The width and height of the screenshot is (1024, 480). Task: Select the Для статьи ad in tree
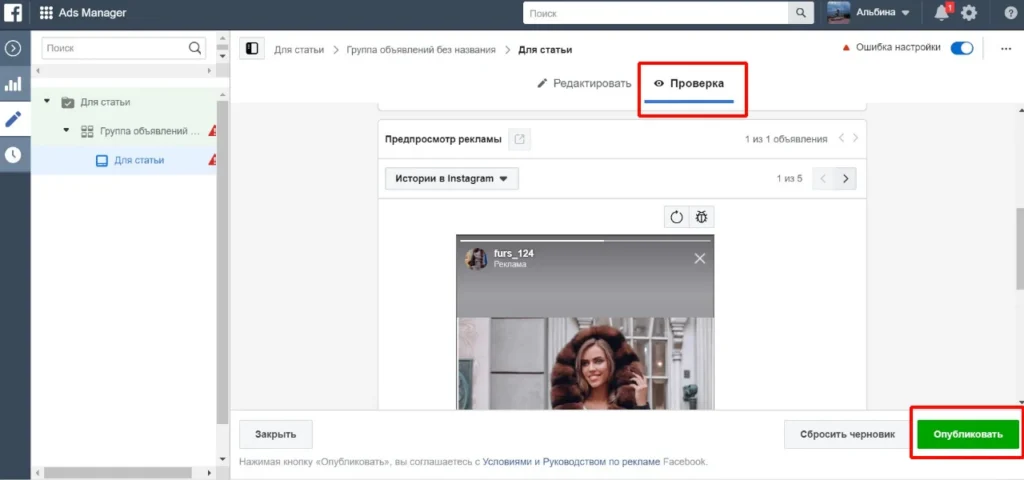[138, 160]
